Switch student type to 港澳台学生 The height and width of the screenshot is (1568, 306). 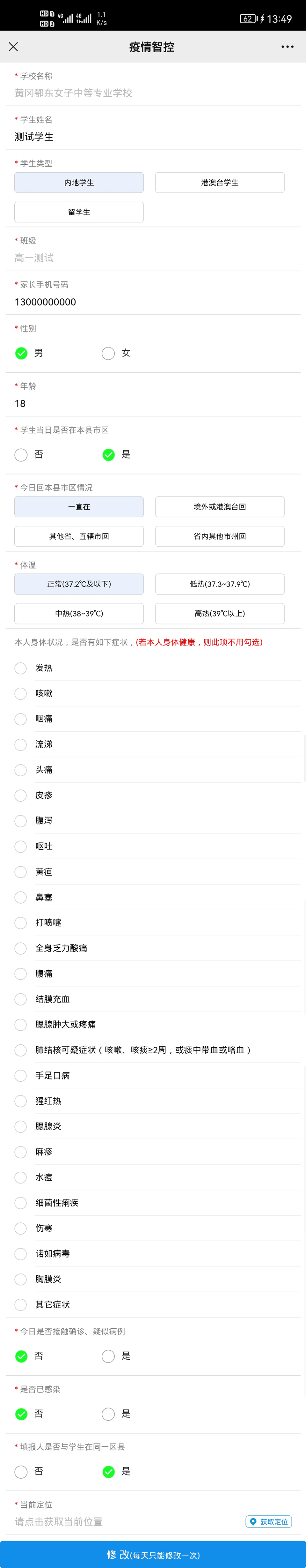(220, 182)
